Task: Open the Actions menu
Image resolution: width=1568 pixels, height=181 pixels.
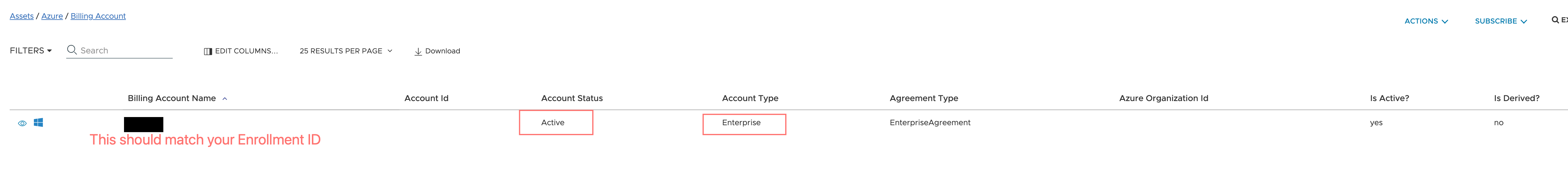Action: (x=1426, y=21)
